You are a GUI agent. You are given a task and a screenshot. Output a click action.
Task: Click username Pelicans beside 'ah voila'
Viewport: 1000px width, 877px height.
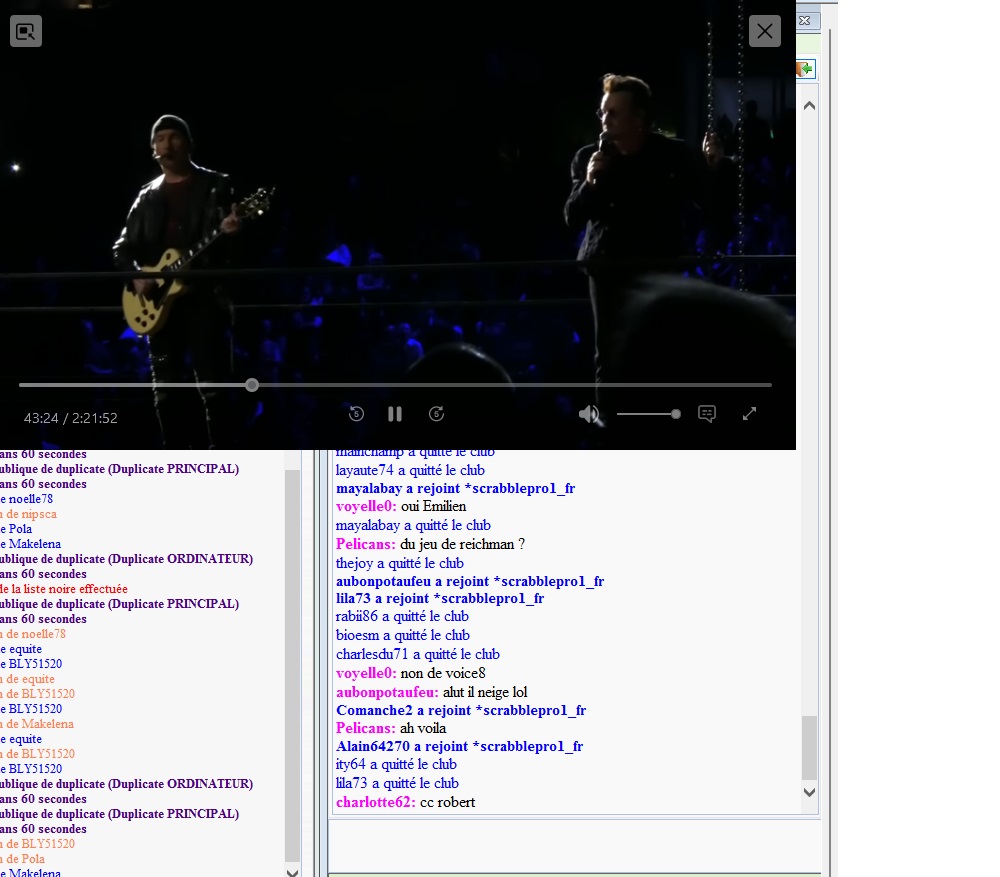(365, 729)
